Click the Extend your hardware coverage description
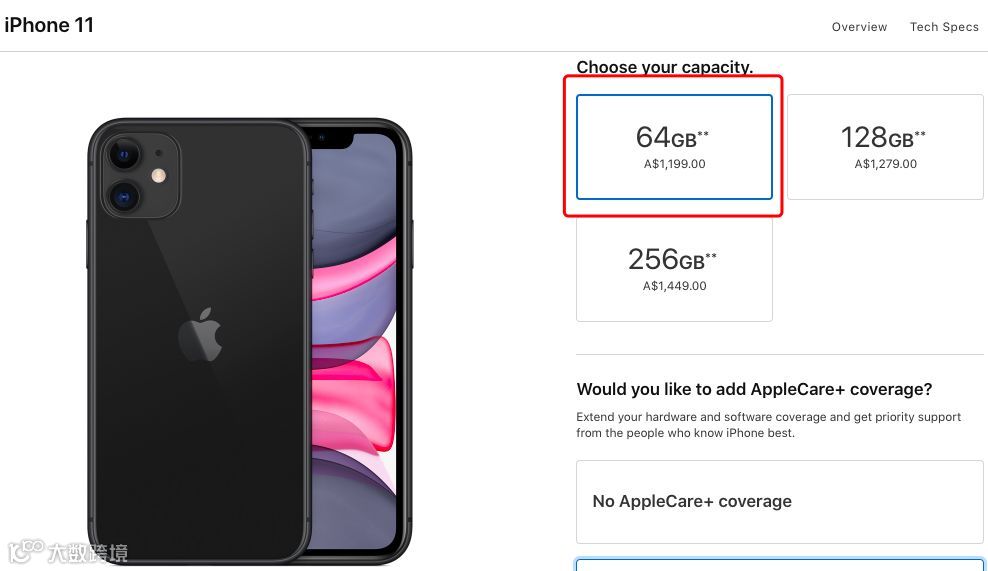The height and width of the screenshot is (571, 988). (769, 425)
